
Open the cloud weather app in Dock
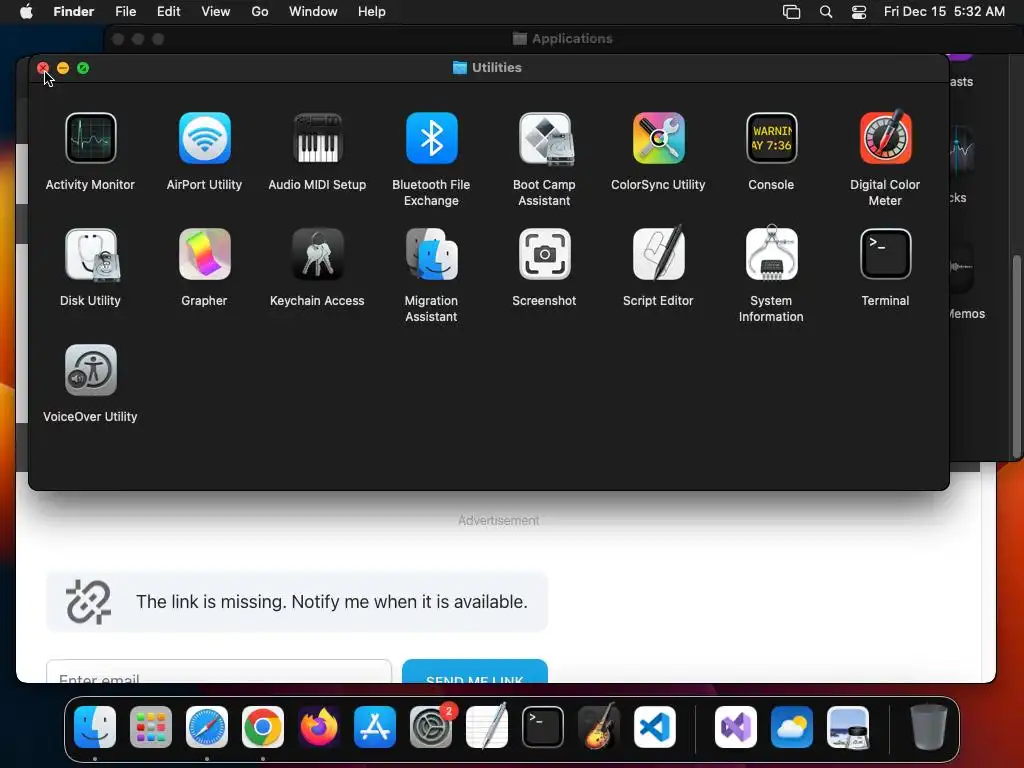(792, 727)
